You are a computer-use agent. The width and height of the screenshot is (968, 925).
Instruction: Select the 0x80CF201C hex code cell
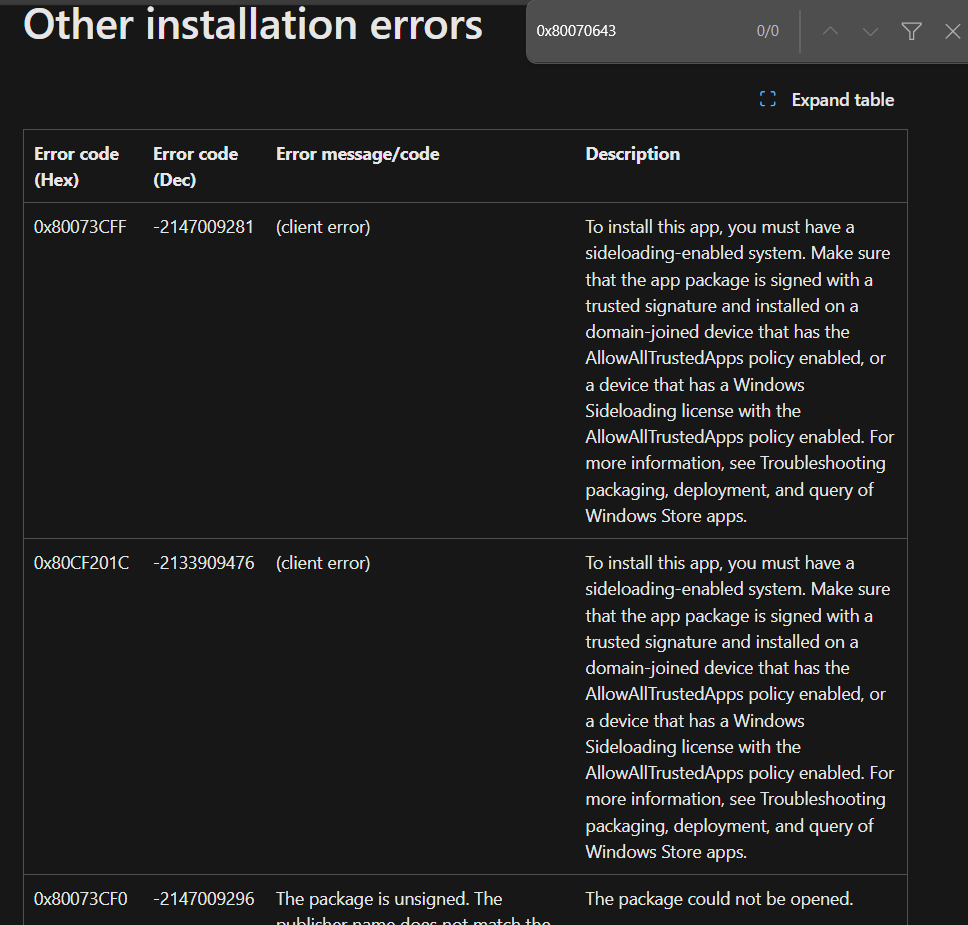click(x=81, y=563)
